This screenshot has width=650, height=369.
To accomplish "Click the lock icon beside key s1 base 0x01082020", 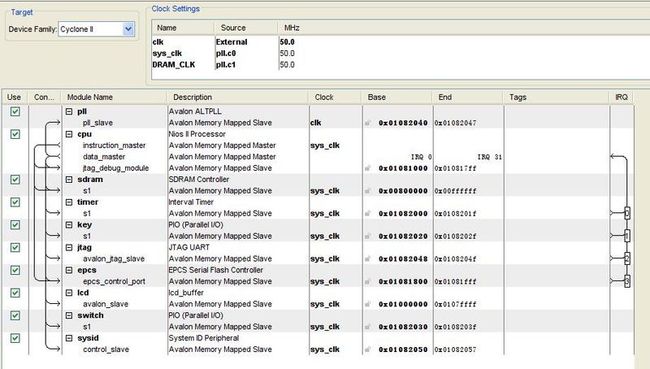I will [367, 236].
